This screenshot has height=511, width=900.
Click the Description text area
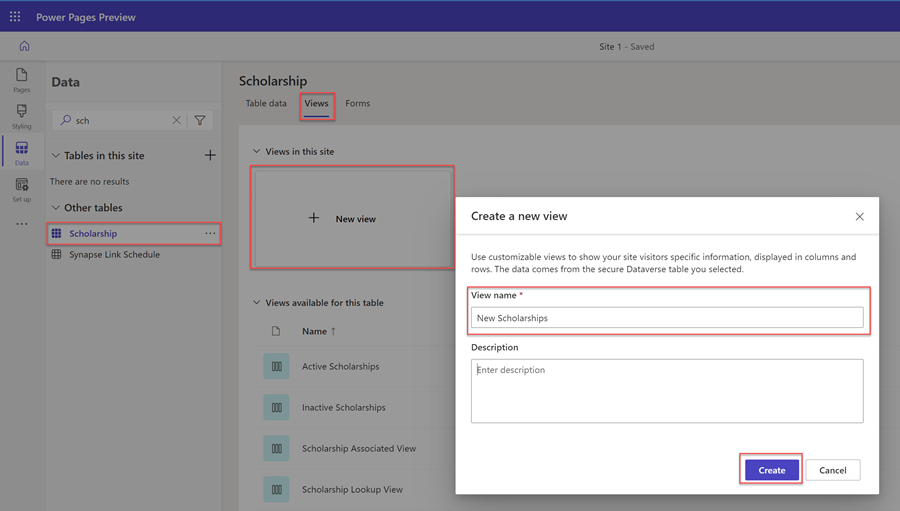tap(667, 391)
